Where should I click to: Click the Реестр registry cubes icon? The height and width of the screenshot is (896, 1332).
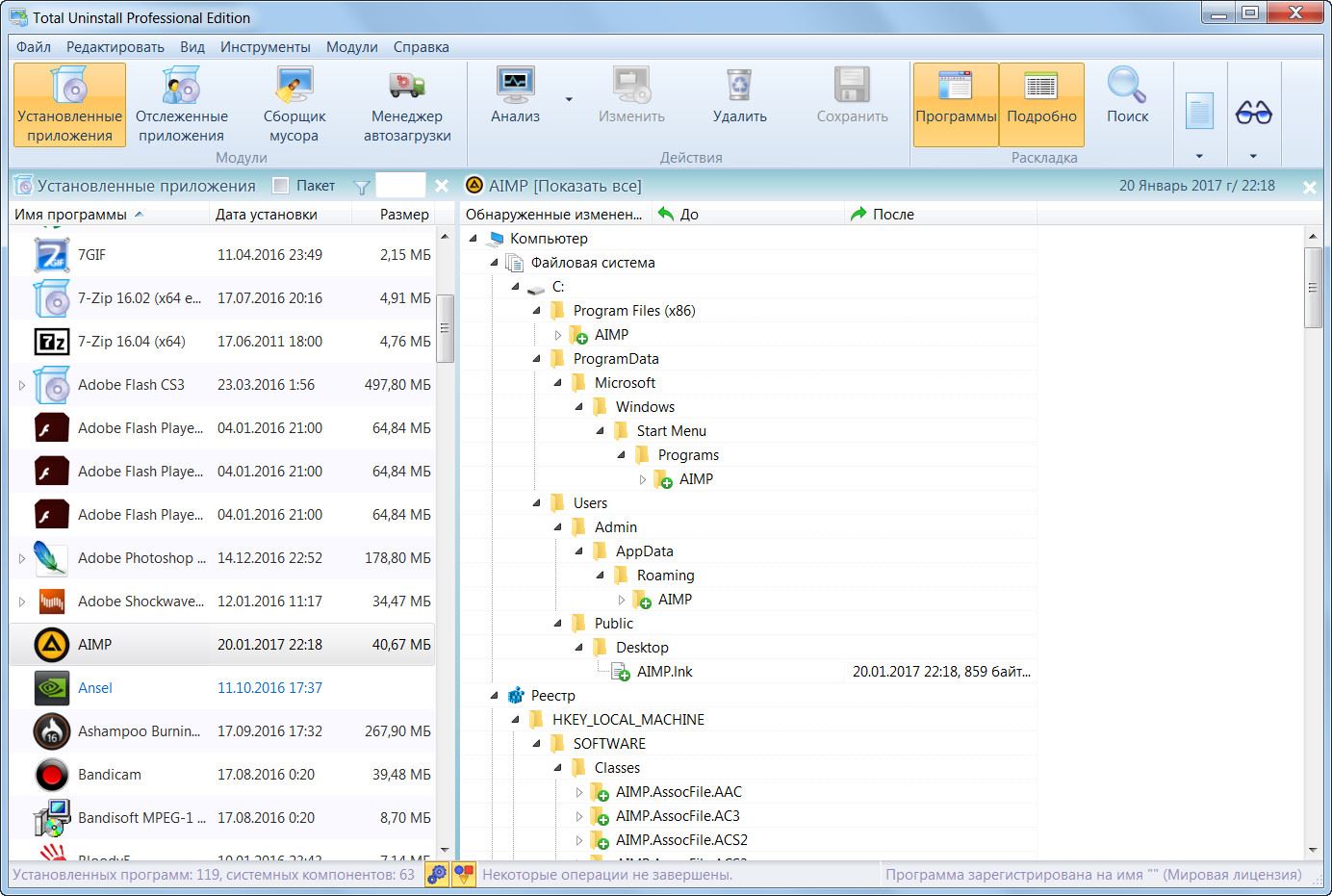516,695
